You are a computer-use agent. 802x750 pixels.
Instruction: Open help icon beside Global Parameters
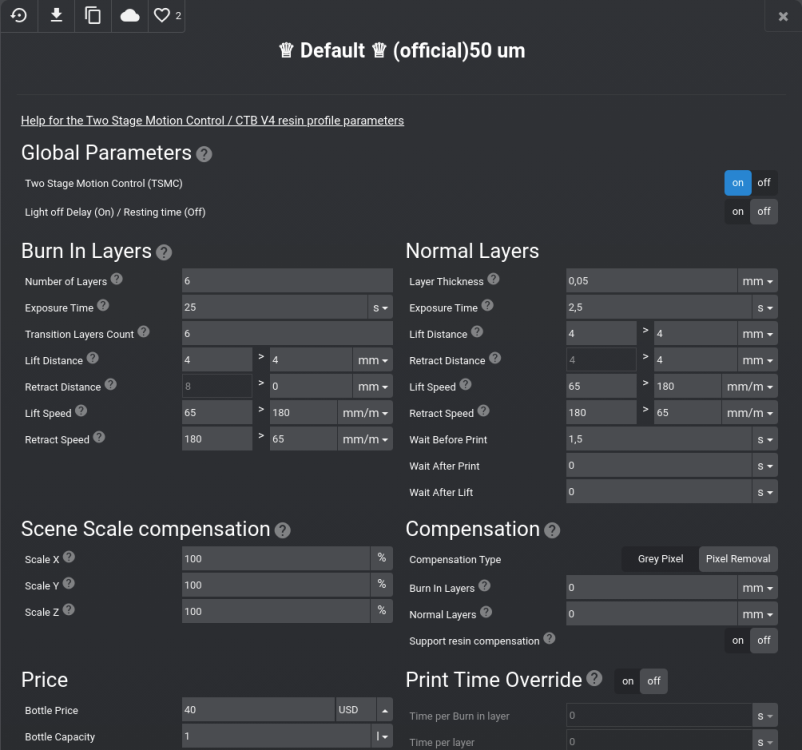click(x=204, y=155)
